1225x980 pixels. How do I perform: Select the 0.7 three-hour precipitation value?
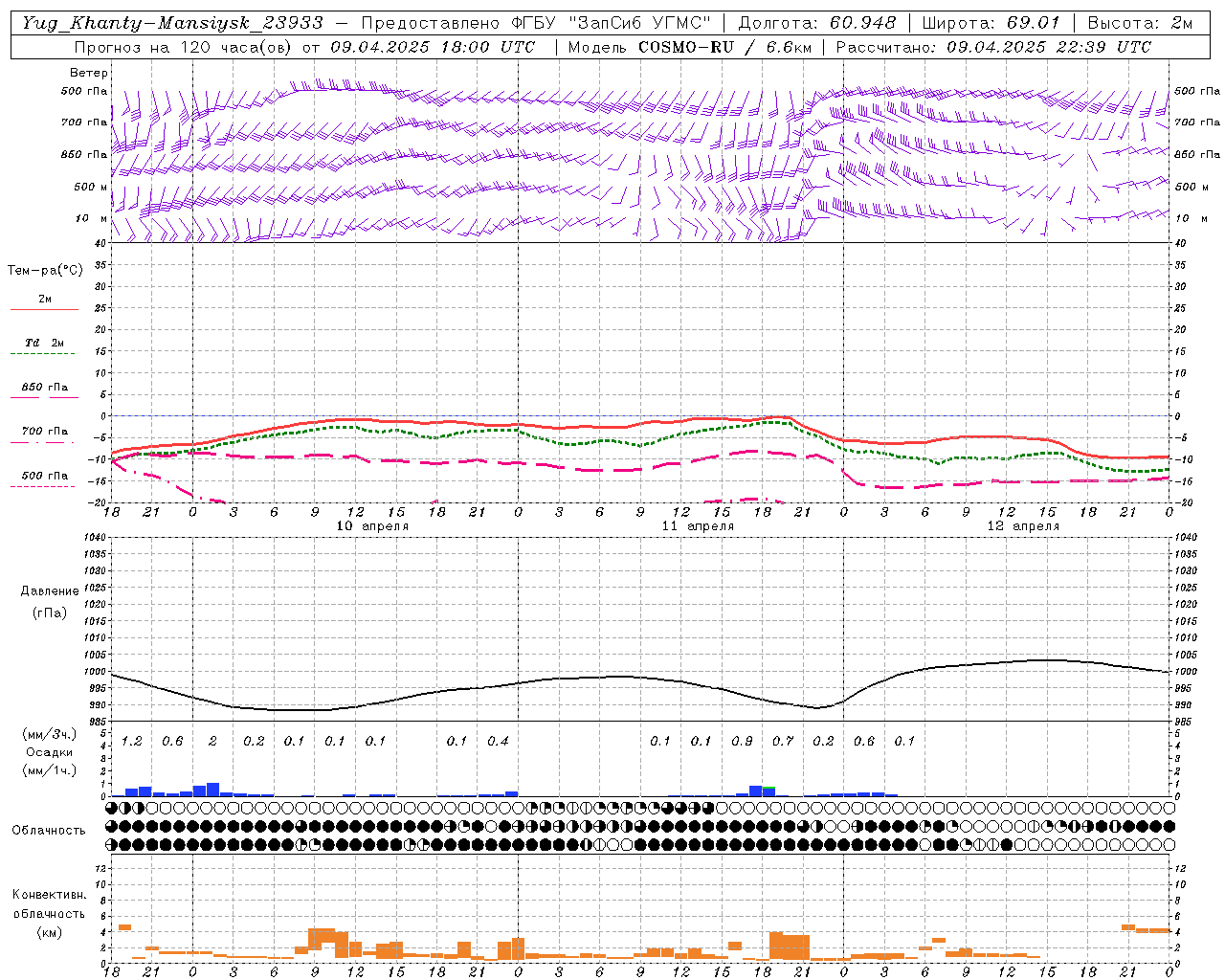pyautogui.click(x=783, y=742)
